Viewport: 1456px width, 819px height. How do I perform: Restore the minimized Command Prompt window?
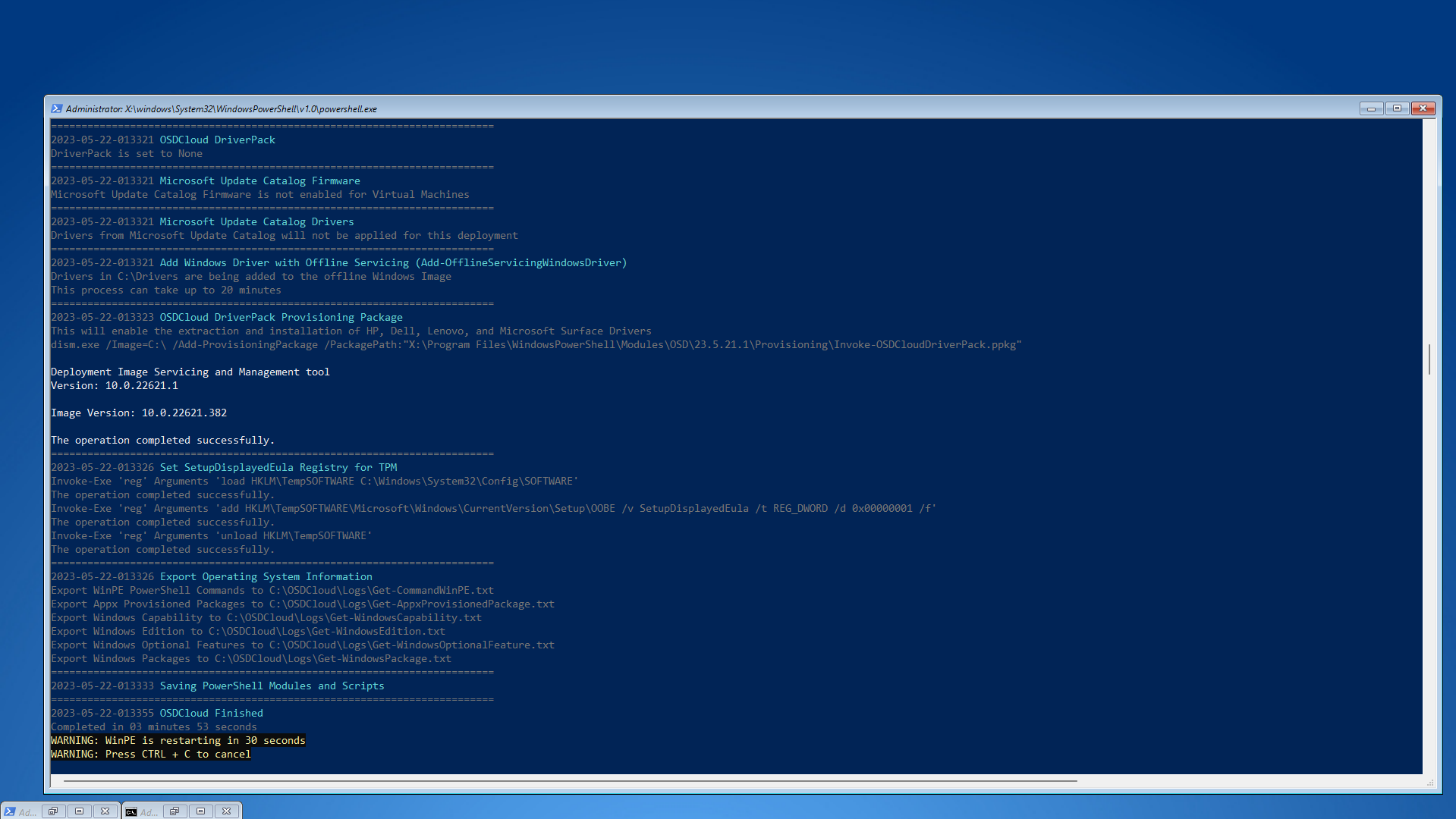pyautogui.click(x=175, y=811)
